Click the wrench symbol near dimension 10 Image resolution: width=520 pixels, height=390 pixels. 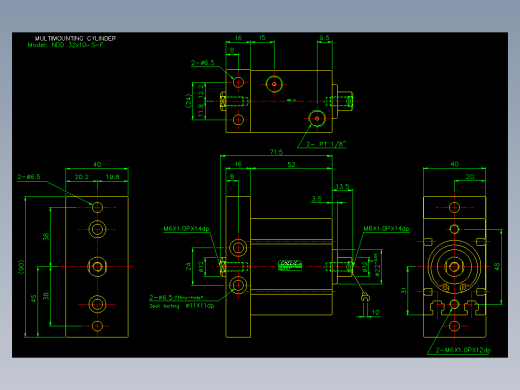tap(365, 296)
